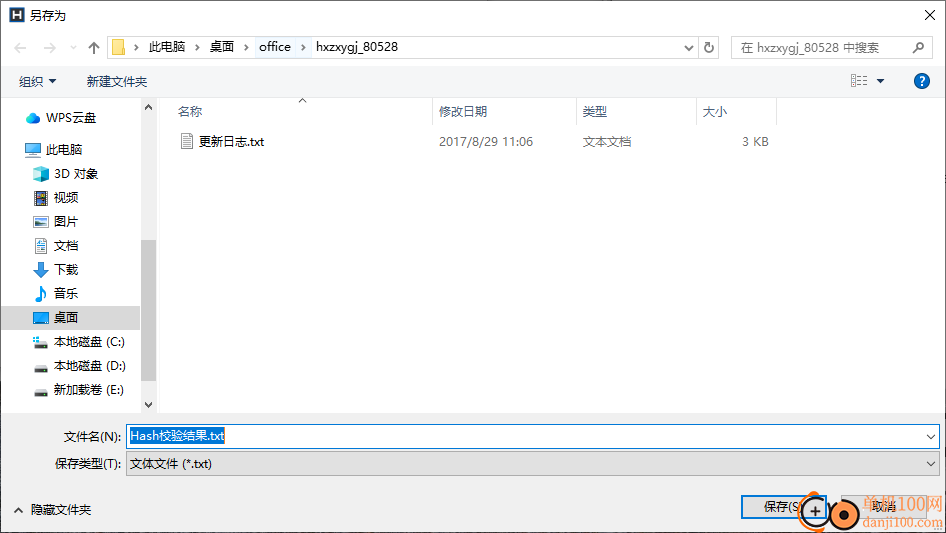Viewport: 946px width, 533px height.
Task: Open 保存类型 combo box
Action: (x=532, y=464)
